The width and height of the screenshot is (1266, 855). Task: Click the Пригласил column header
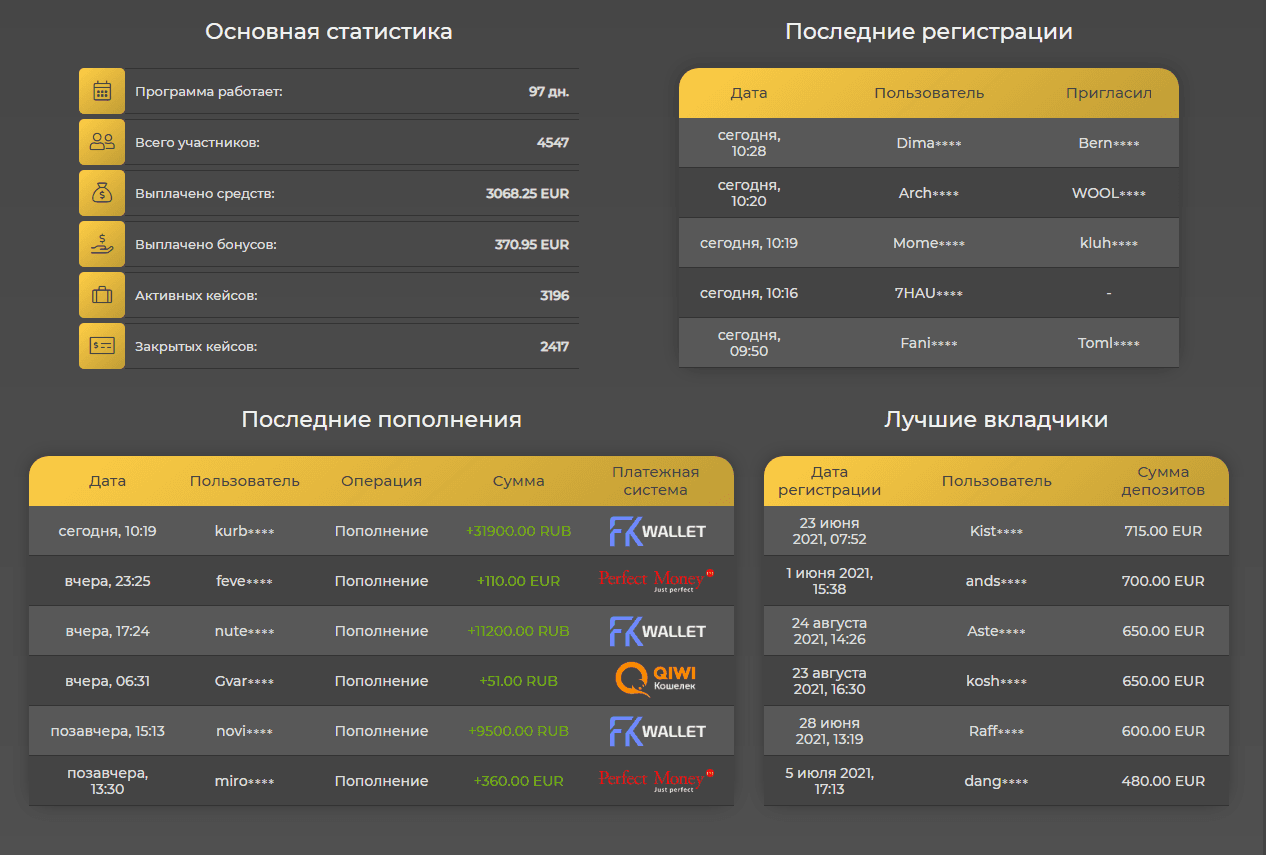1108,93
